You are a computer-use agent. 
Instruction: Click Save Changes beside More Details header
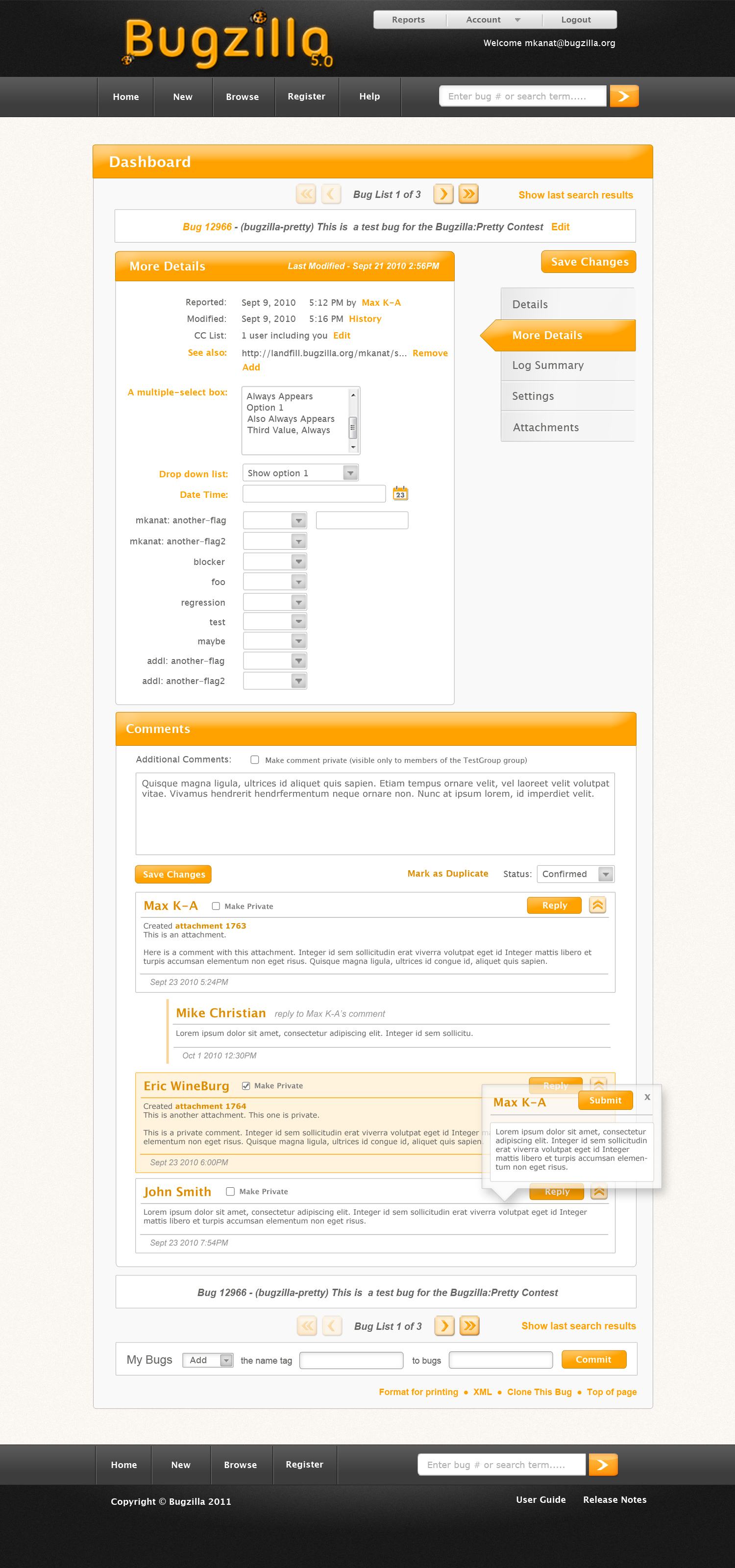589,262
